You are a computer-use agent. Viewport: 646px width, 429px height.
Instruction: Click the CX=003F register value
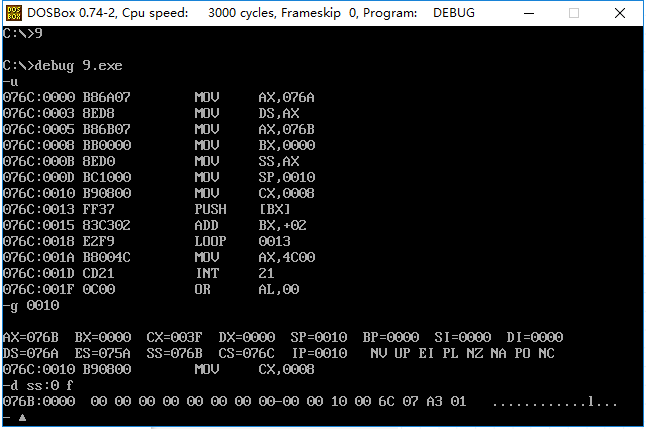(175, 338)
